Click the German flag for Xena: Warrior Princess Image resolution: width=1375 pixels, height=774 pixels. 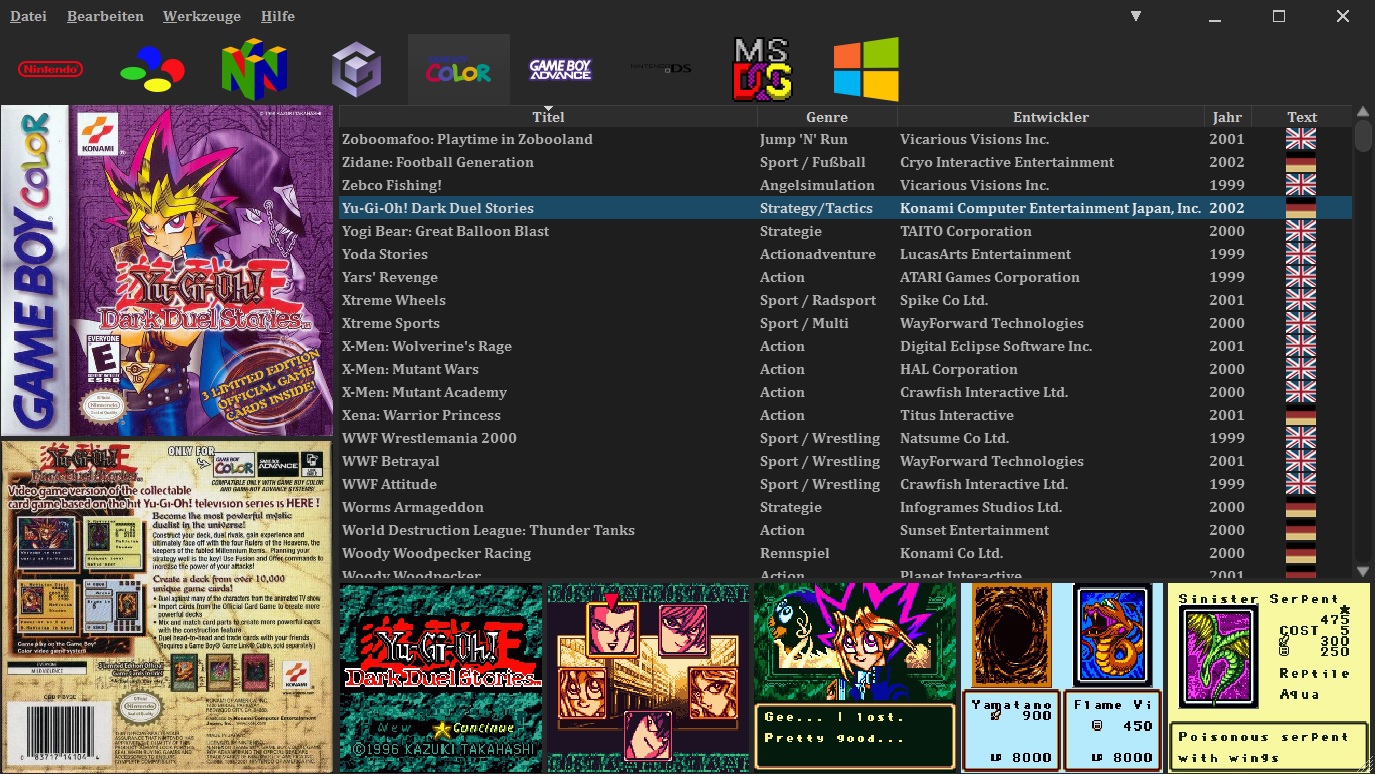tap(1301, 415)
